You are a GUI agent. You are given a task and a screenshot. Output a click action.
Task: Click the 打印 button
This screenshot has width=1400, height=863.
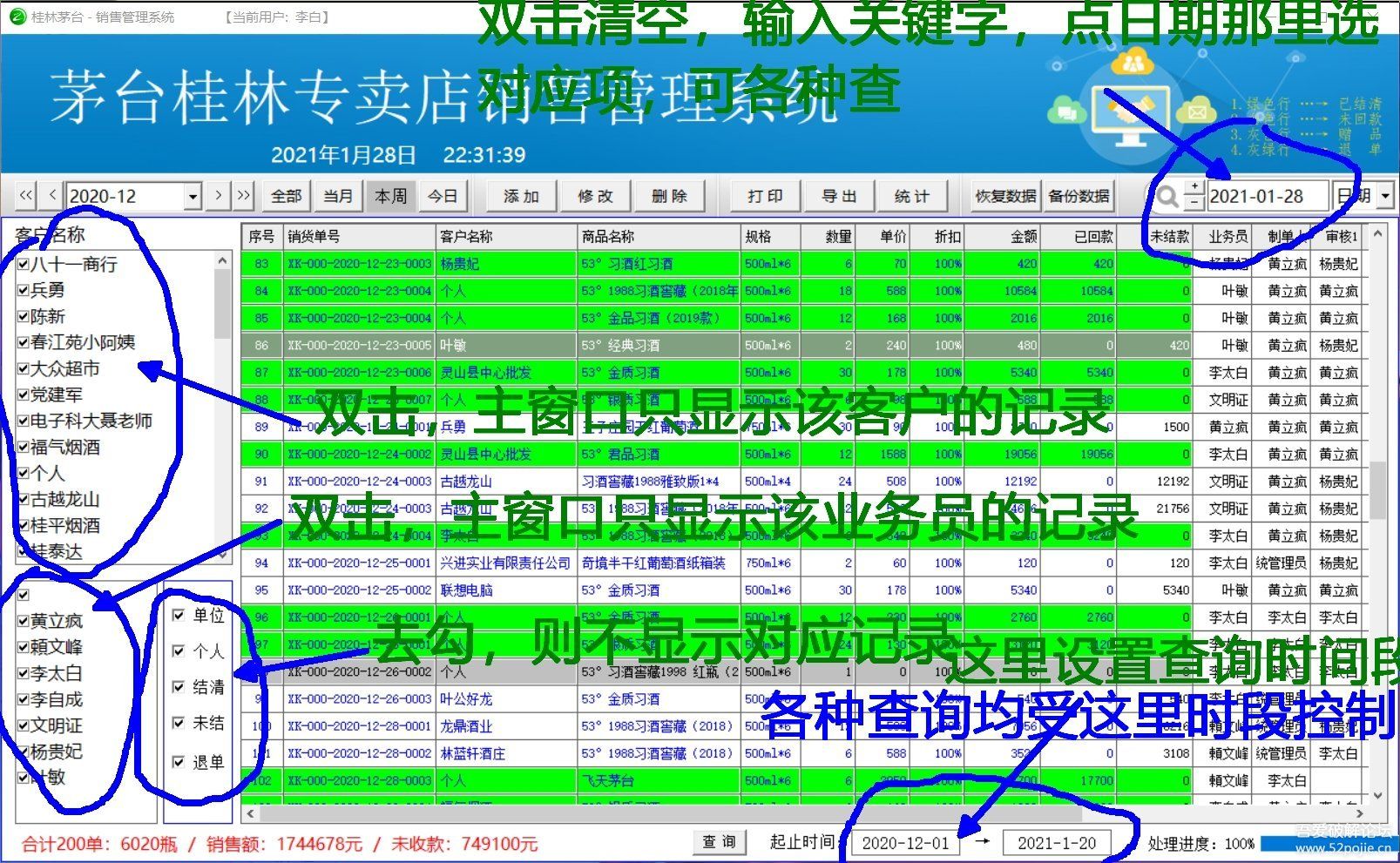(x=765, y=196)
